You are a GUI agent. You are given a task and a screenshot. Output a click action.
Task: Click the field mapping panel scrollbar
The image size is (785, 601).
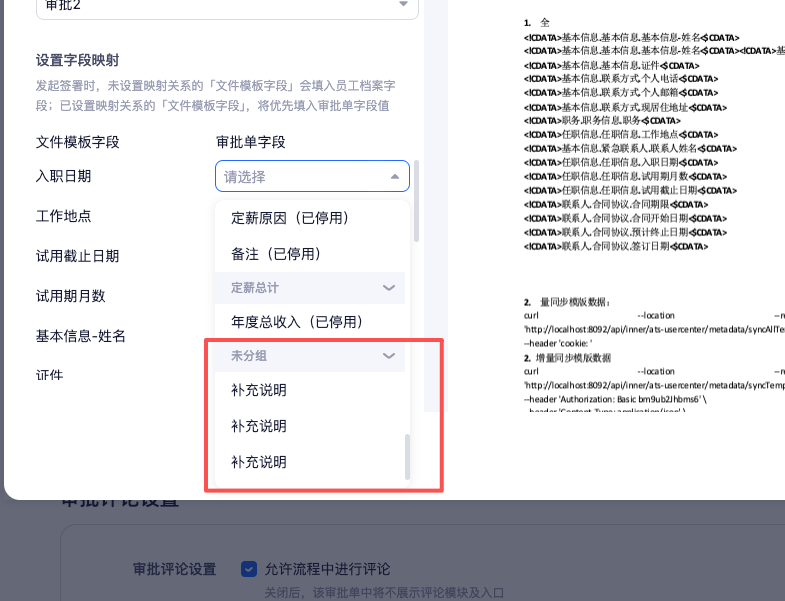click(x=416, y=200)
